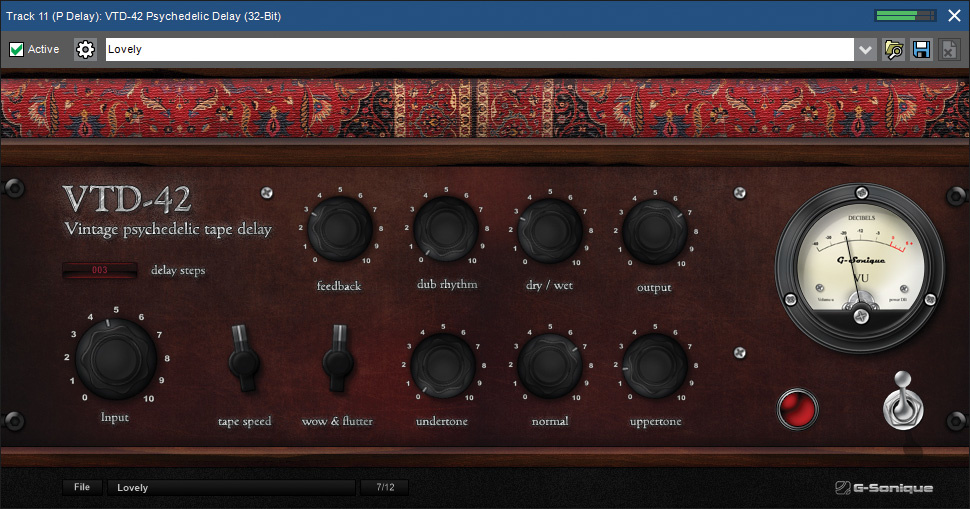
Task: Adjust the output knob
Action: 655,232
